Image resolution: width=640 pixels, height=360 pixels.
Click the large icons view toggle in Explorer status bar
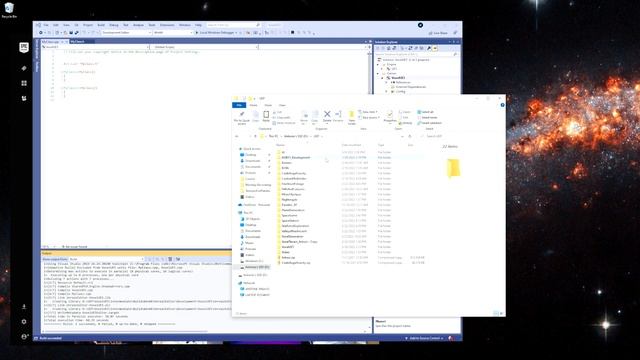(x=501, y=313)
